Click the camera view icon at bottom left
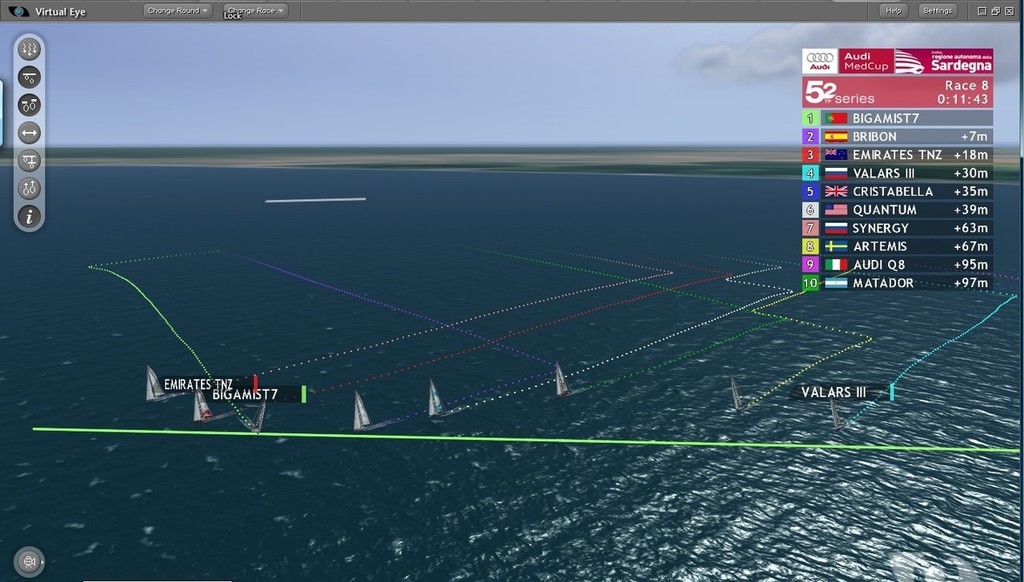 click(29, 562)
